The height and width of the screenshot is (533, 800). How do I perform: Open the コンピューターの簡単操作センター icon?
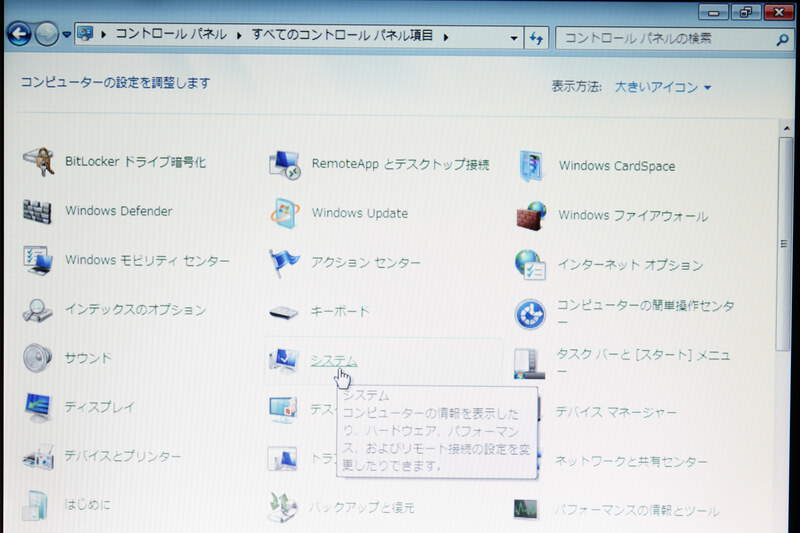531,314
